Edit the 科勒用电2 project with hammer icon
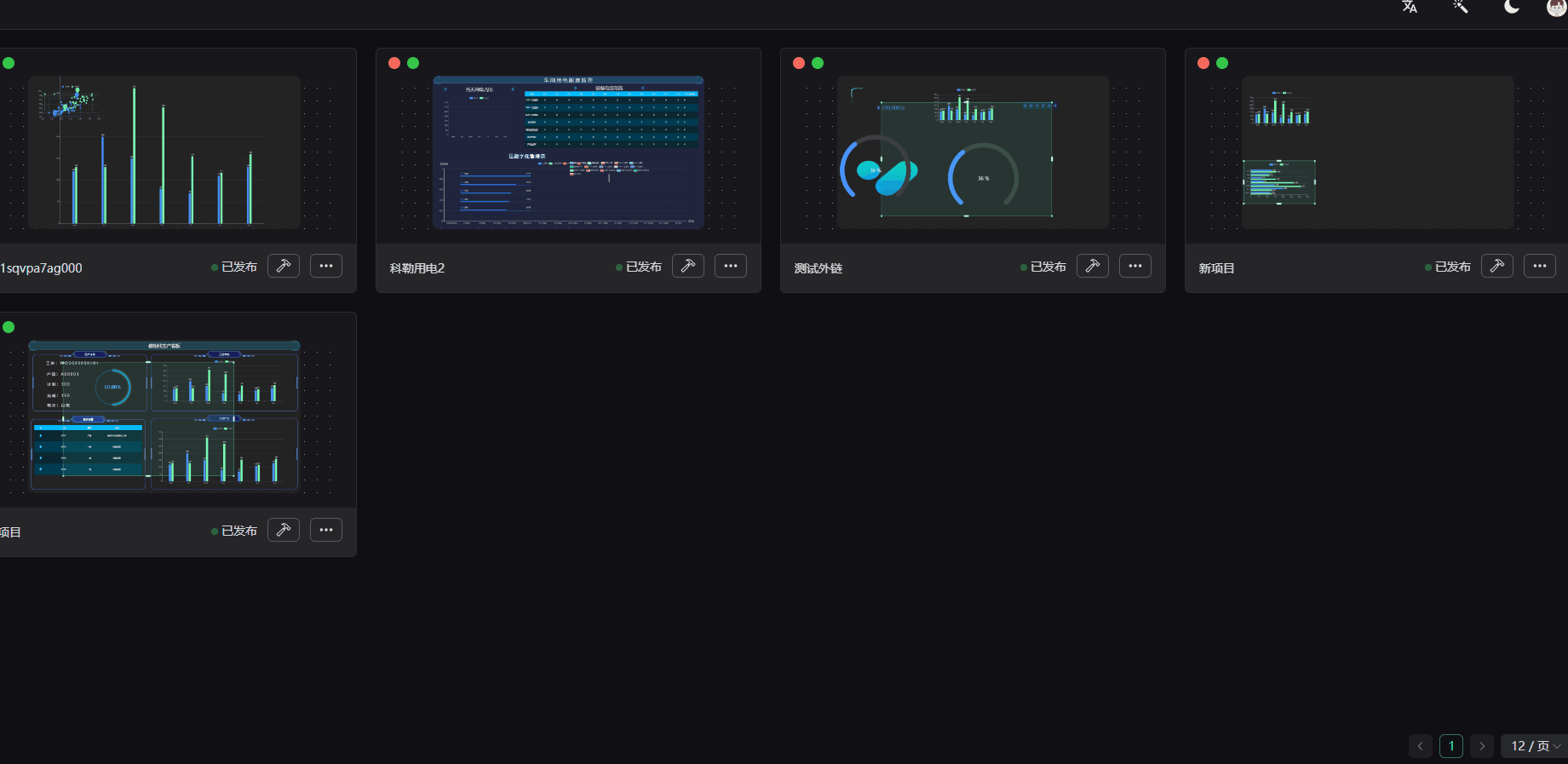Image resolution: width=1568 pixels, height=764 pixels. (688, 266)
